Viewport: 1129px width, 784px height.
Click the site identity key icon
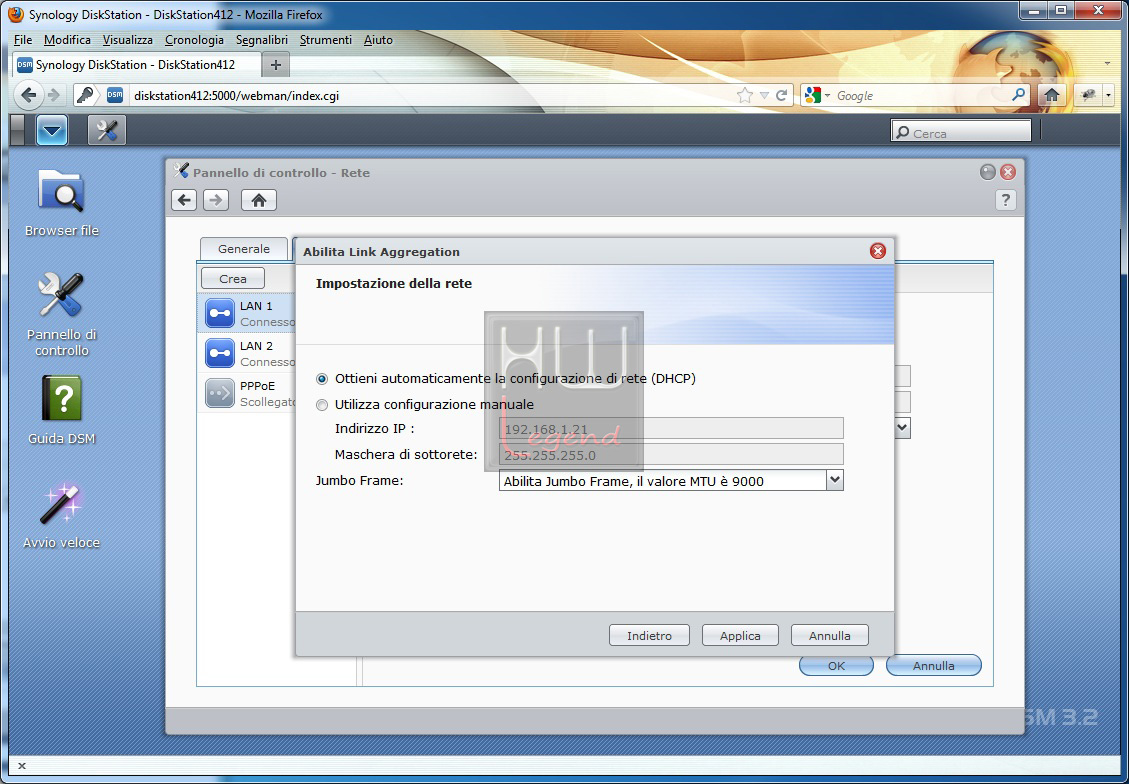coord(85,94)
